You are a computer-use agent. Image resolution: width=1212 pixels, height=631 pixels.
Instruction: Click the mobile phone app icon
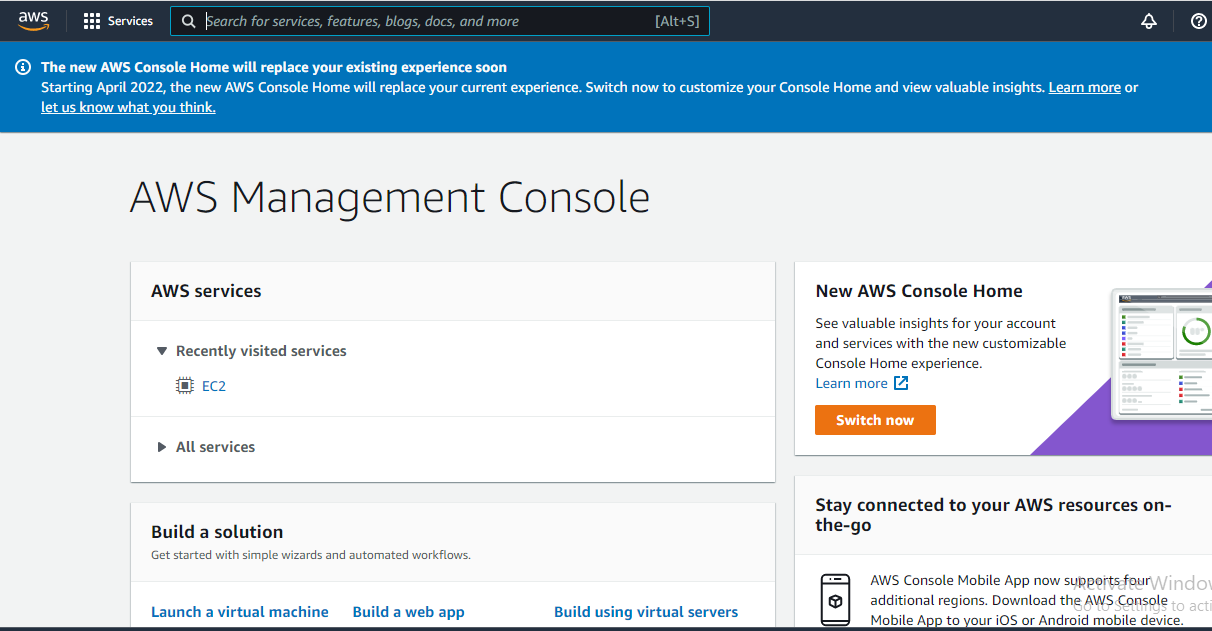pyautogui.click(x=836, y=598)
